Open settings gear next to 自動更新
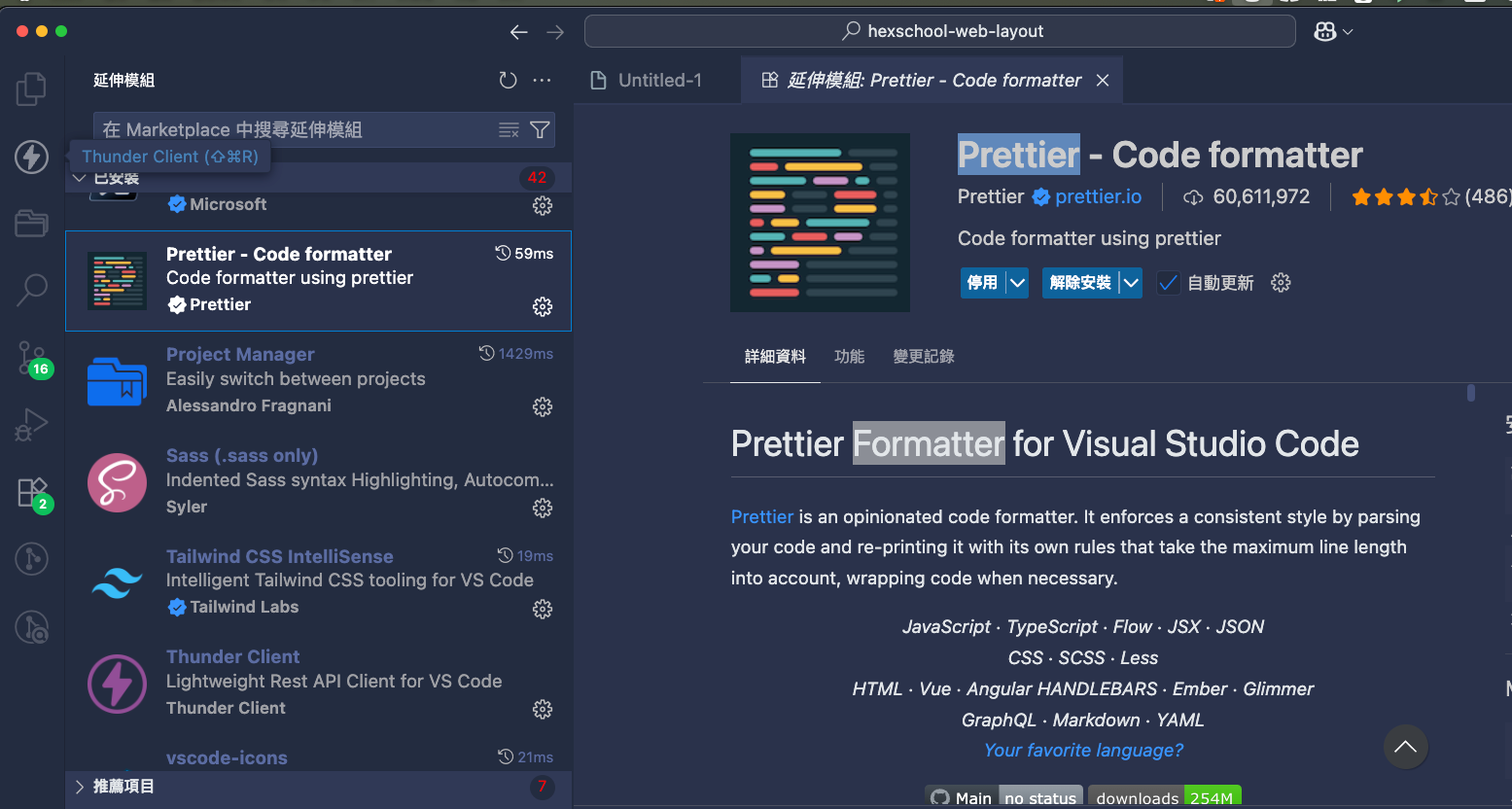This screenshot has width=1512, height=809. point(1281,283)
